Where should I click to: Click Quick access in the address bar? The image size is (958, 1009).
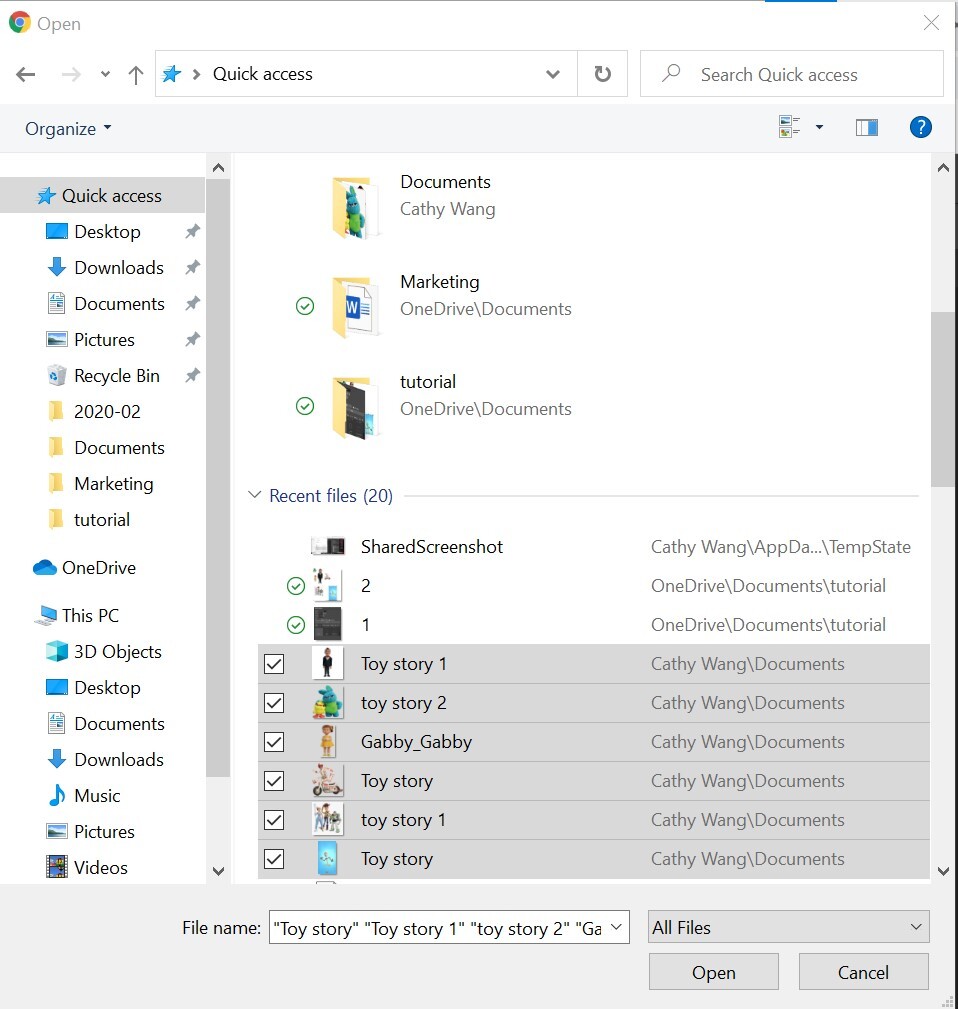[x=263, y=74]
